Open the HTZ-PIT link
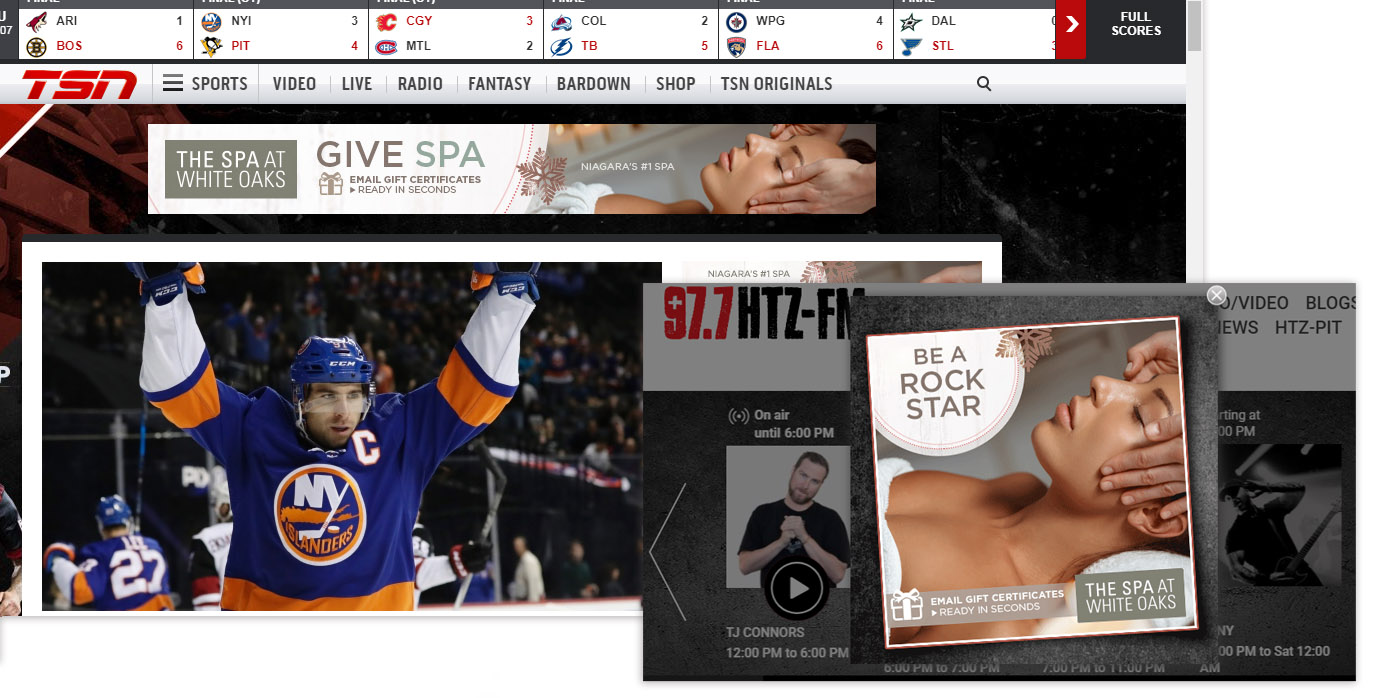 (1308, 327)
